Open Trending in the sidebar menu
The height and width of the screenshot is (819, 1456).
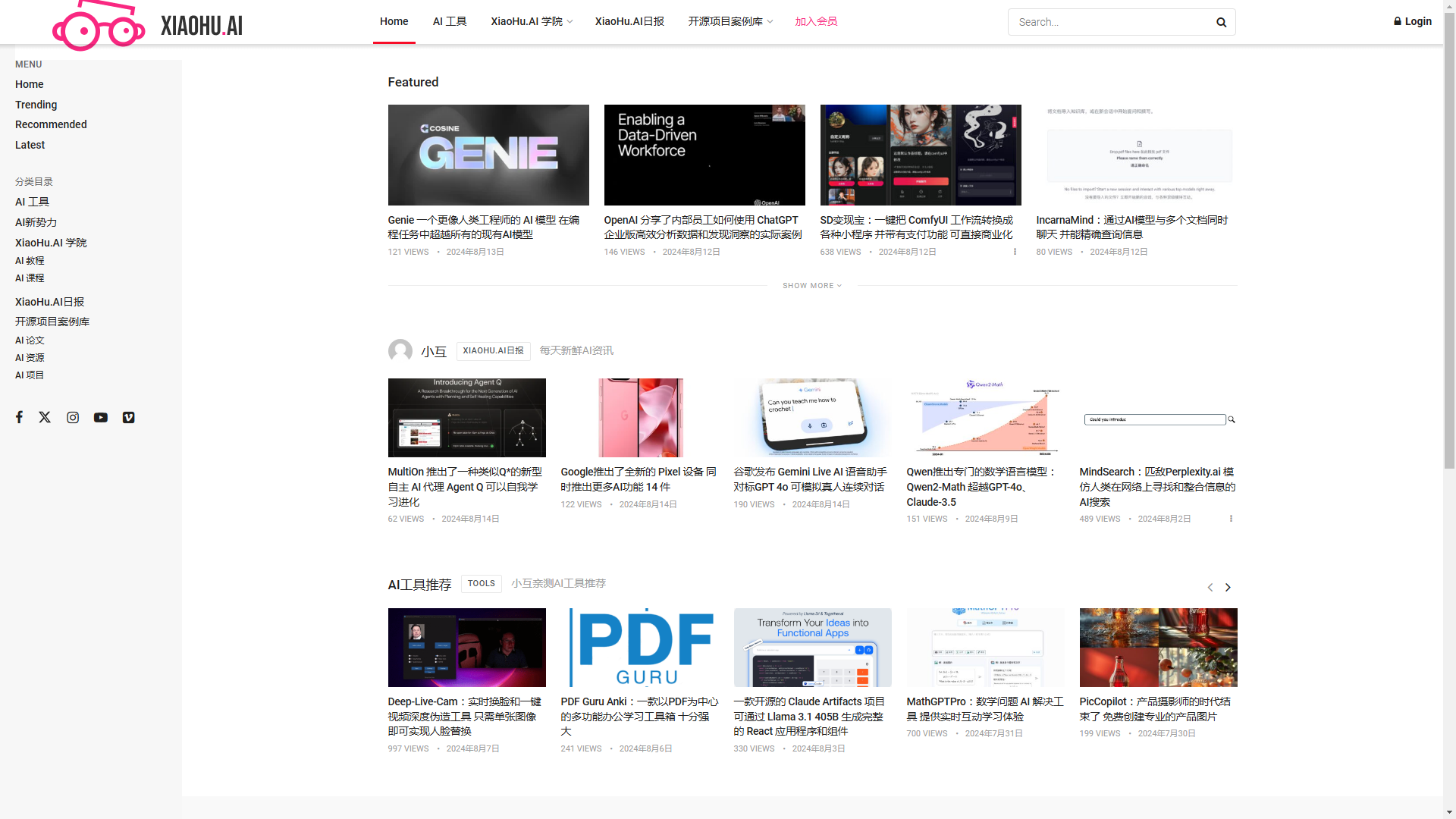click(36, 105)
